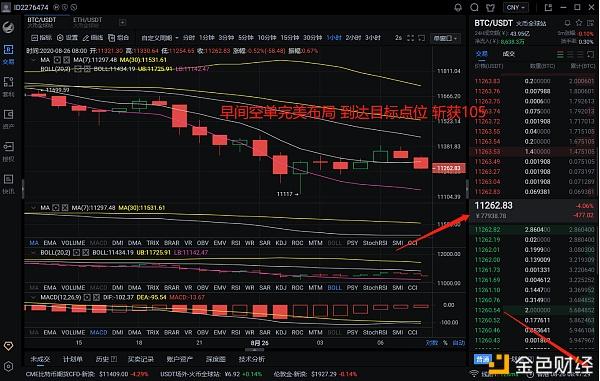This screenshot has width=600, height=381.
Task: Open the 自定义周期 custom period dropdown
Action: click(x=160, y=38)
